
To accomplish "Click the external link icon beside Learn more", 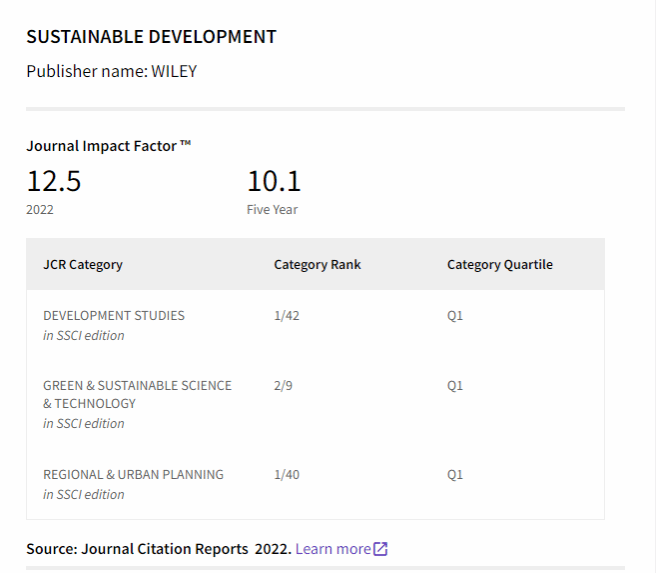I will 380,549.
